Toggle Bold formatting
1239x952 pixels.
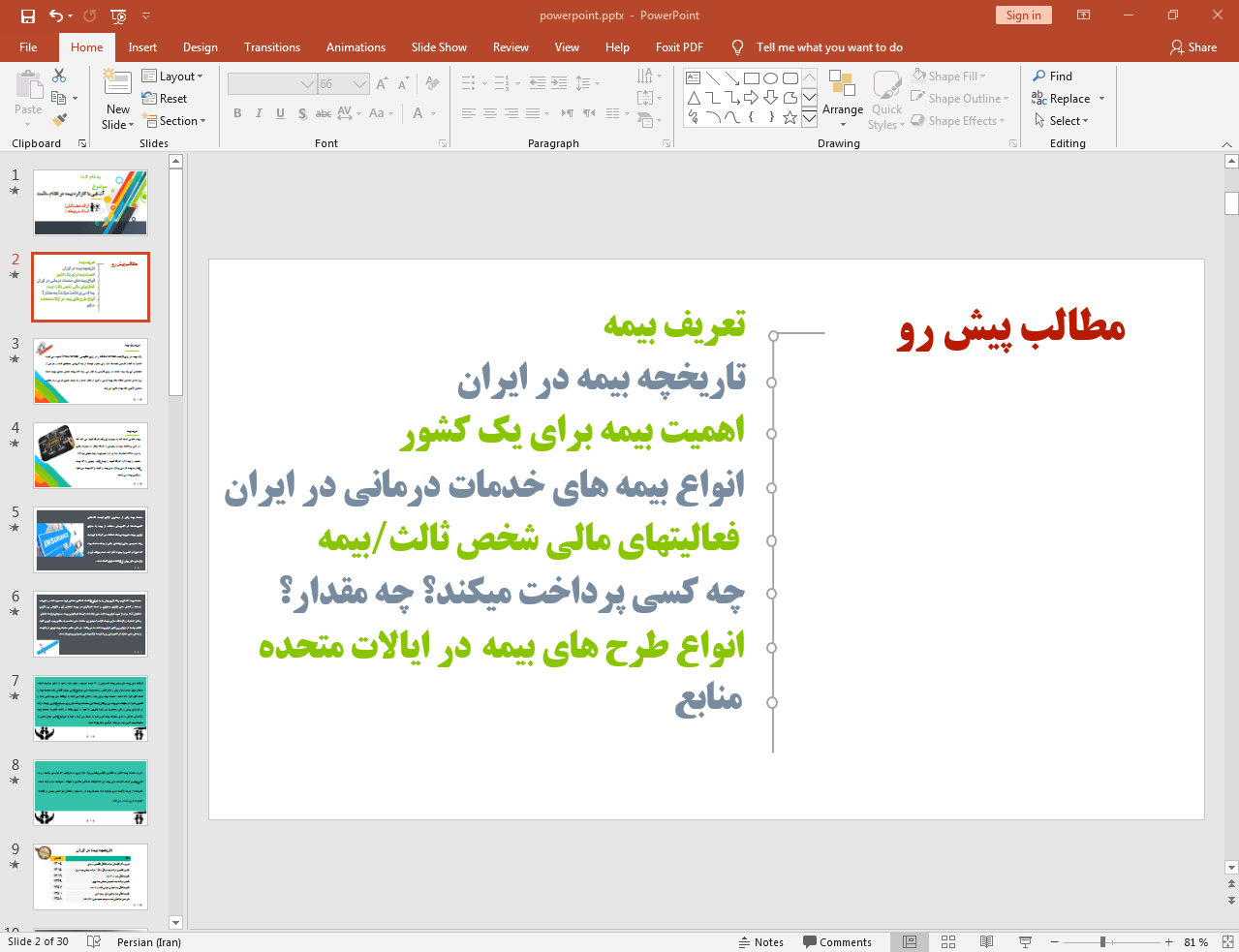click(237, 113)
